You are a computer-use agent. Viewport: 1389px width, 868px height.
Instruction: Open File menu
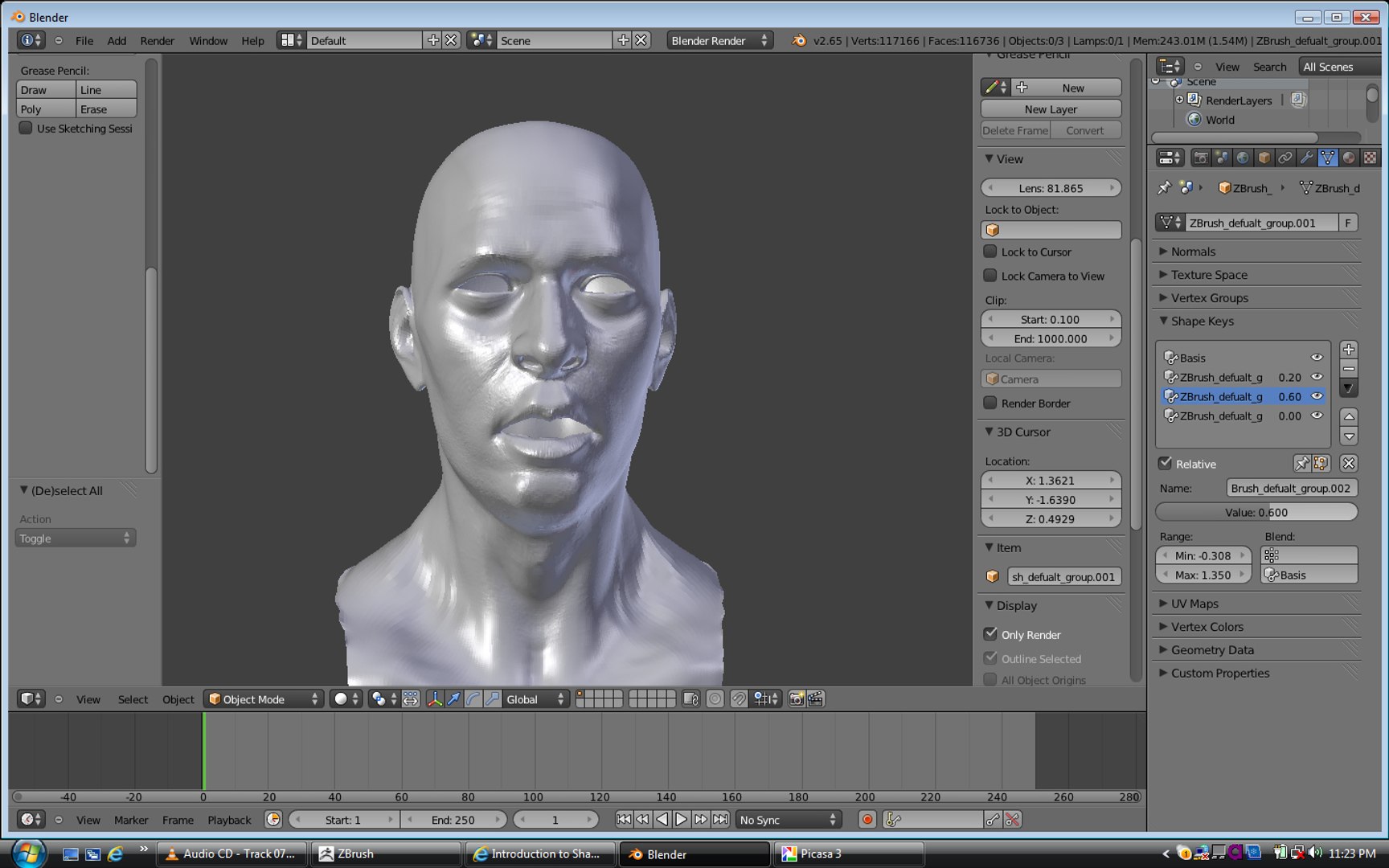click(84, 40)
